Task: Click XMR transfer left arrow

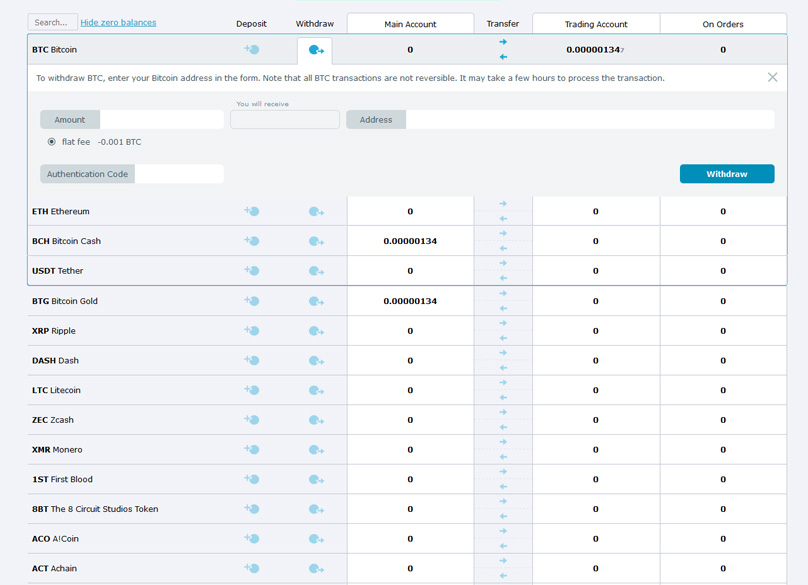Action: tap(503, 457)
